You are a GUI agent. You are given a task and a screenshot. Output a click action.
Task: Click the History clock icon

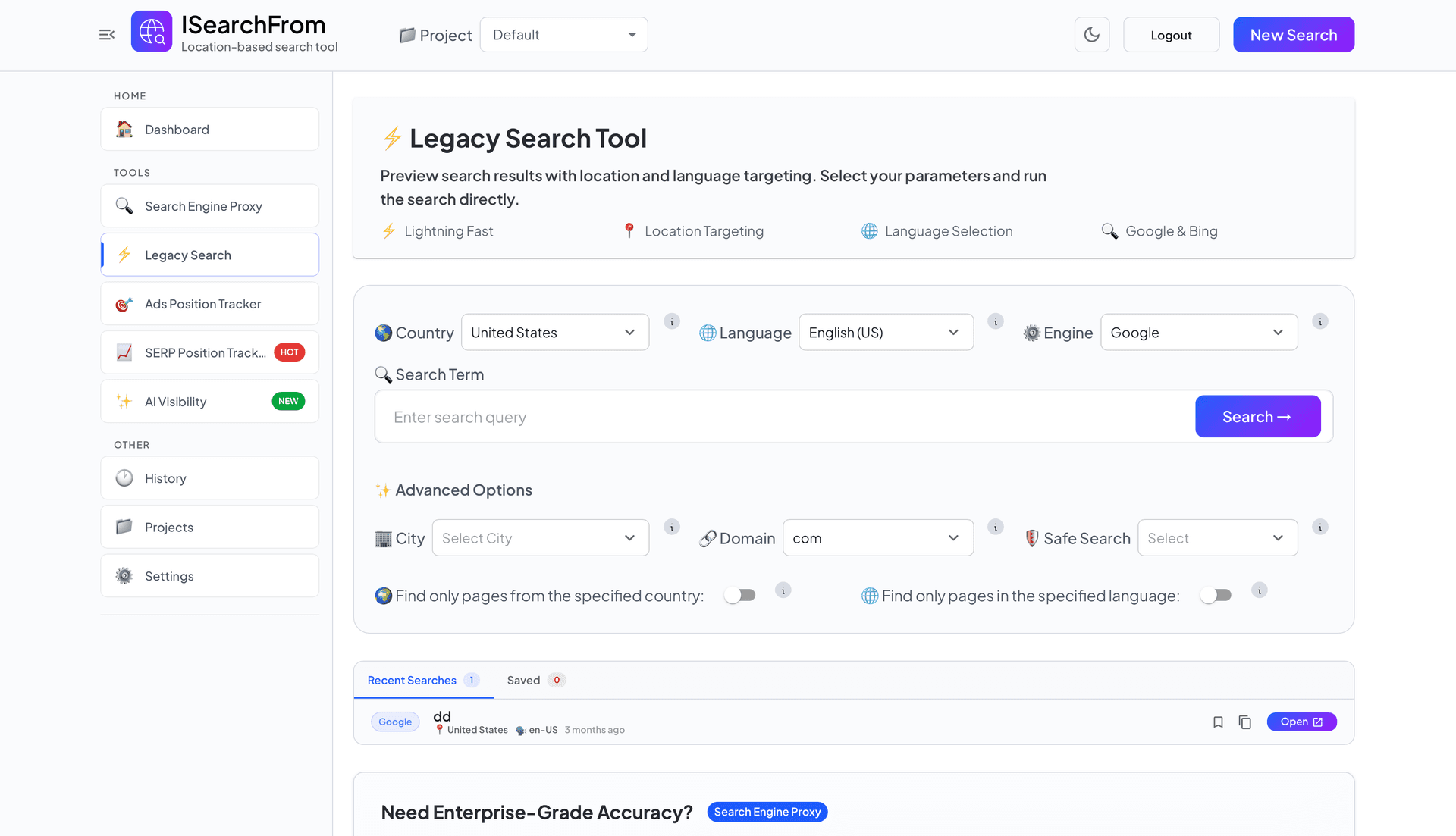pos(124,478)
